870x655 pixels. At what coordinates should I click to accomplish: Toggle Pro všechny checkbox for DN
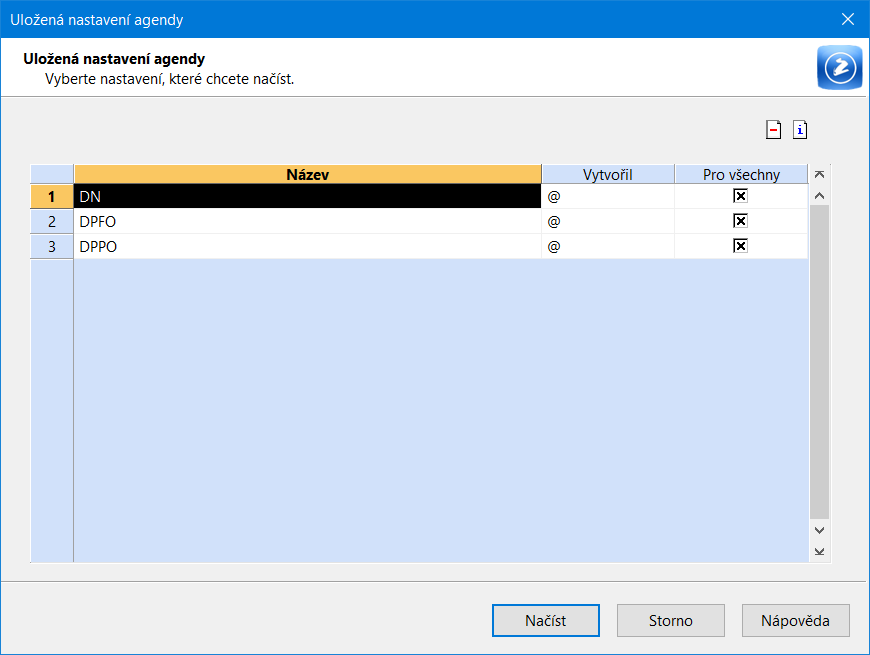click(740, 196)
